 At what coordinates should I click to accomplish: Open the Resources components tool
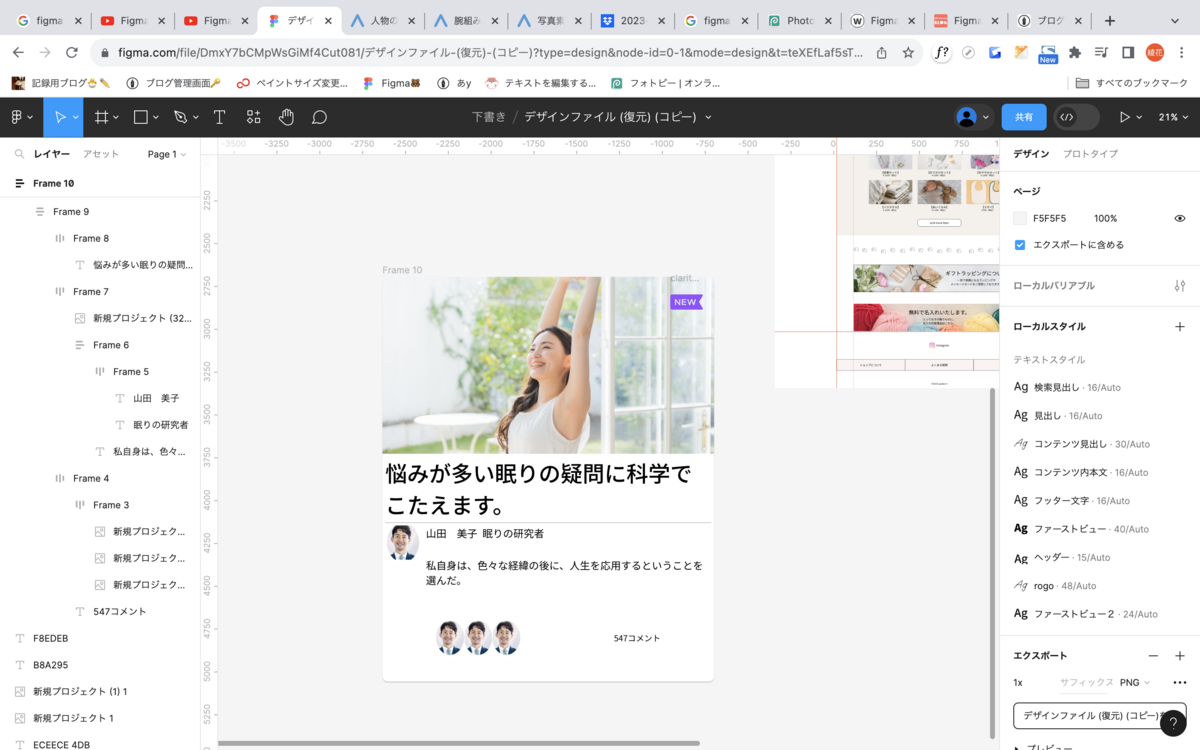pos(253,117)
